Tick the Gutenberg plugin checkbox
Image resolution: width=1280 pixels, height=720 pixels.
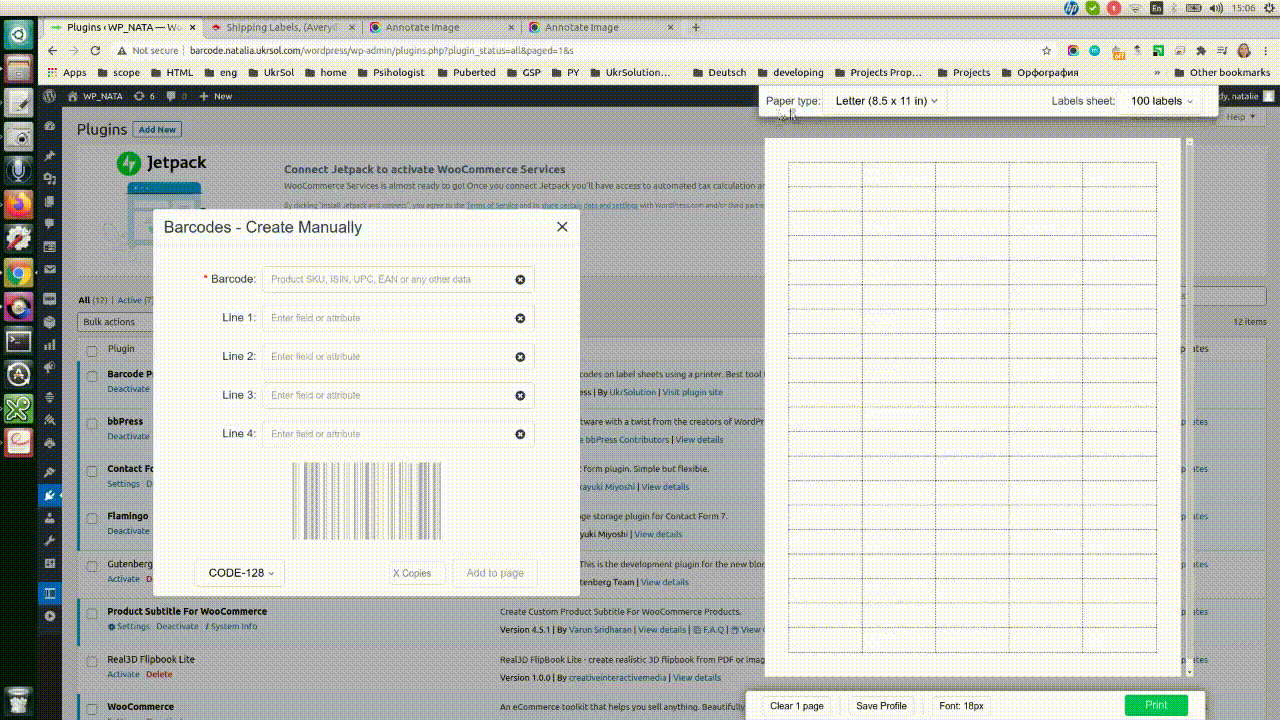92,565
